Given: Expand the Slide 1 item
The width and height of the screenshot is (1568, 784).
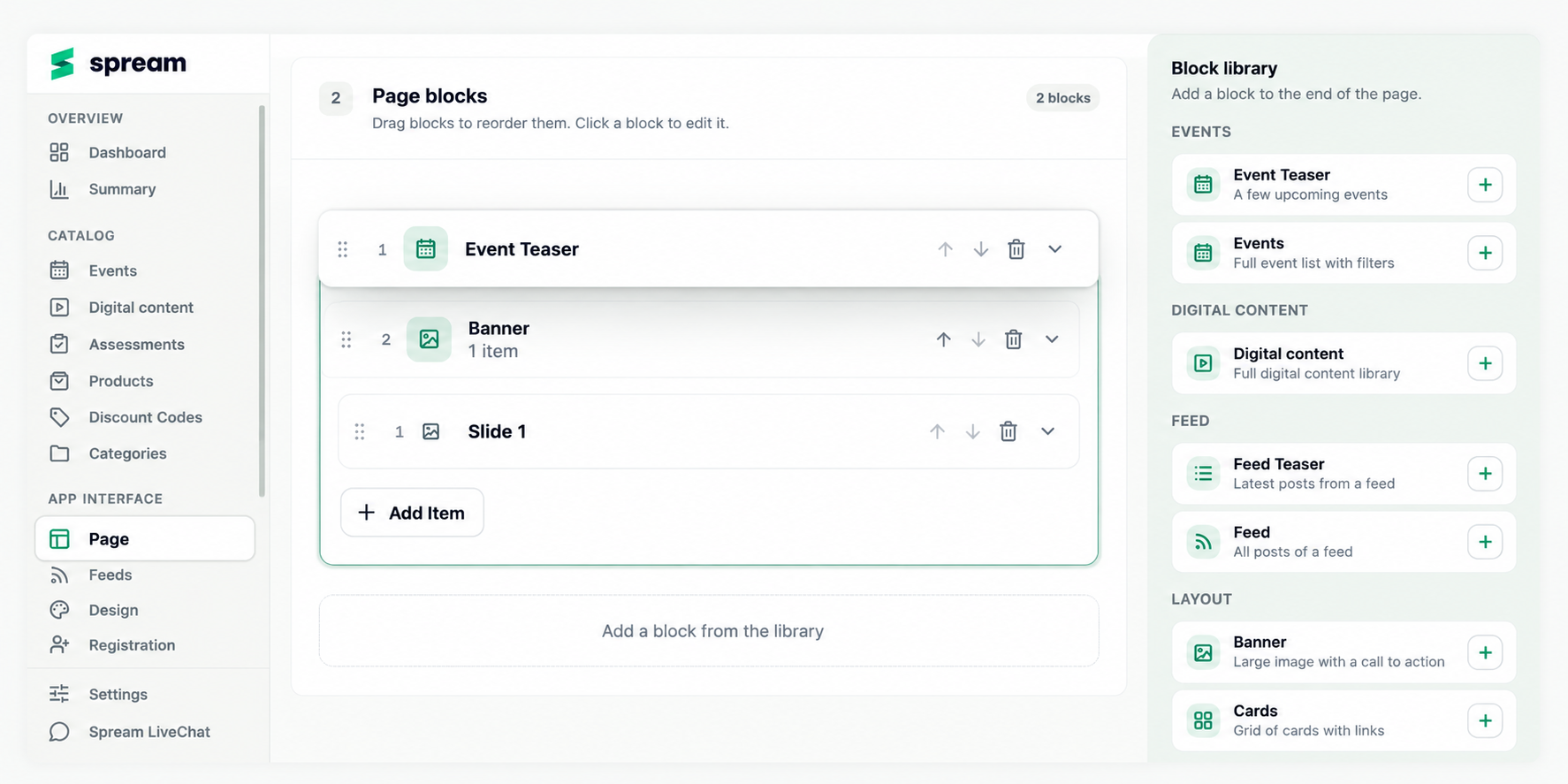Looking at the screenshot, I should coord(1047,431).
